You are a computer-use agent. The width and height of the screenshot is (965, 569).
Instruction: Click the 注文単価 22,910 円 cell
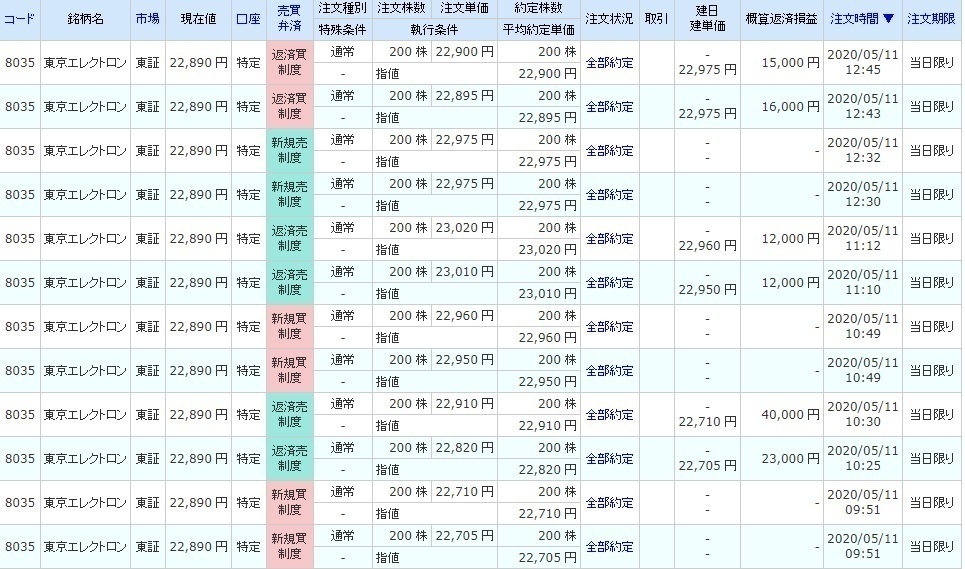click(x=465, y=404)
